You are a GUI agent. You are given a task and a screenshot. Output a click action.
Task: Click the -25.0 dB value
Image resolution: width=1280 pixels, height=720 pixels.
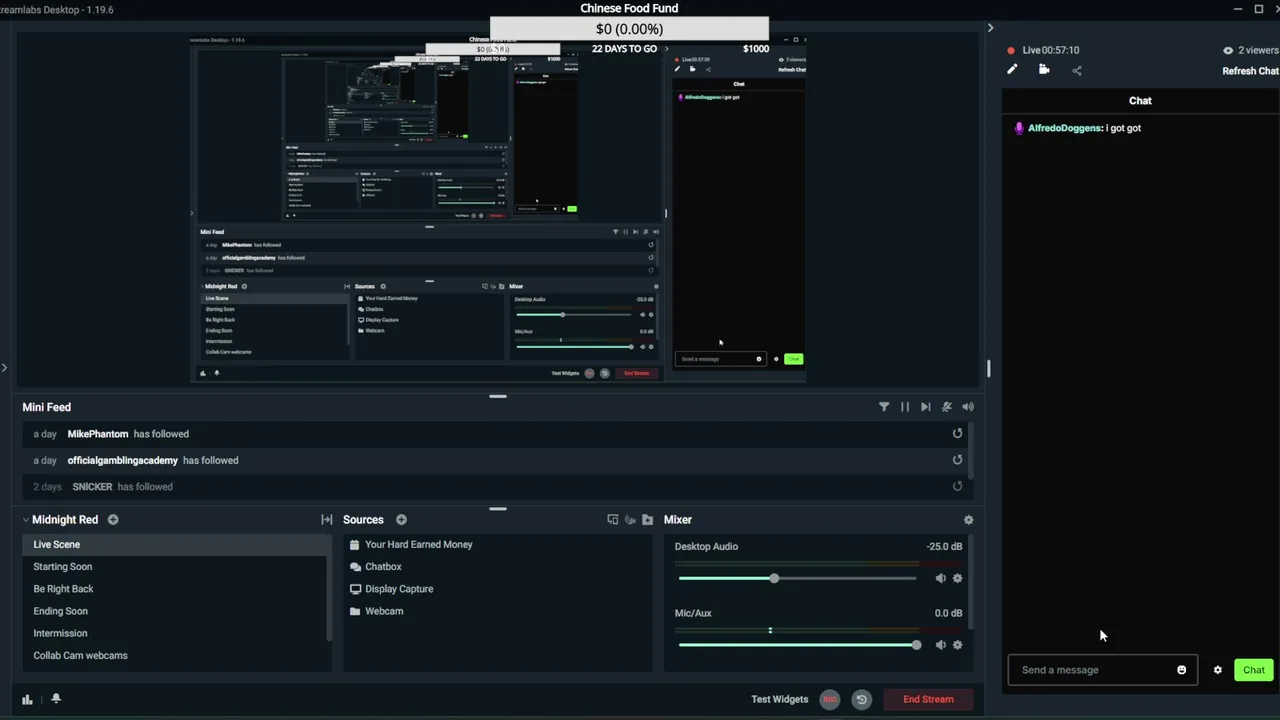[x=944, y=546]
